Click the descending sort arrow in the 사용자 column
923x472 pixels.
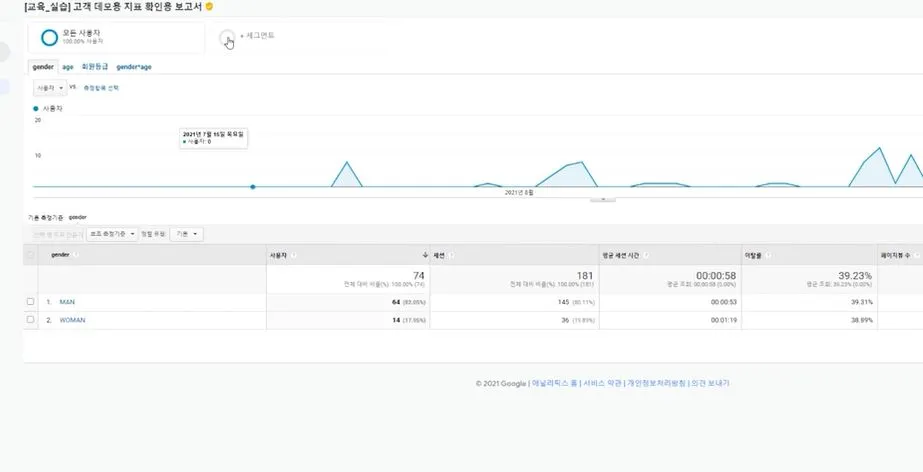point(425,255)
